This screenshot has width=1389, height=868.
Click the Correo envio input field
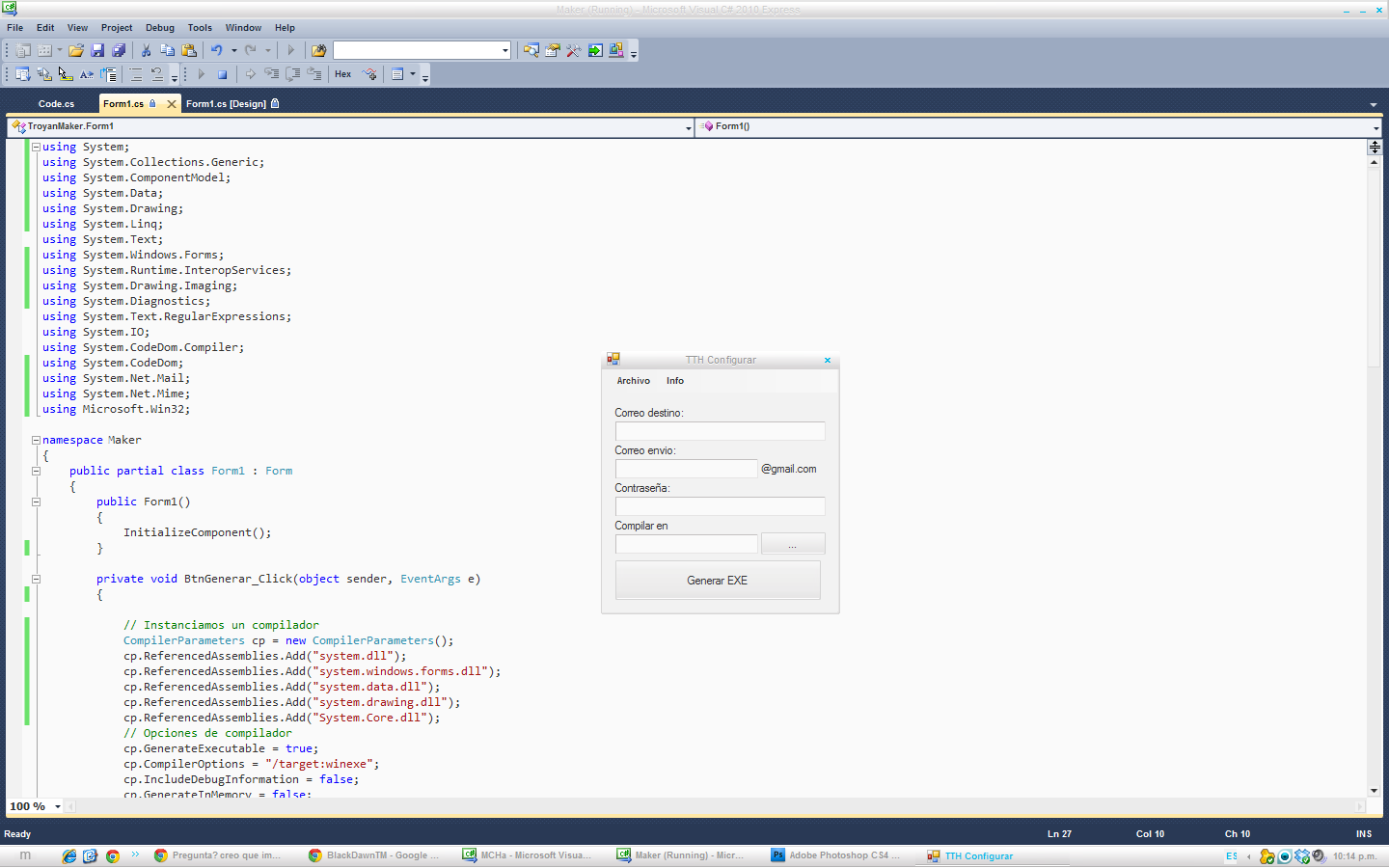point(687,469)
